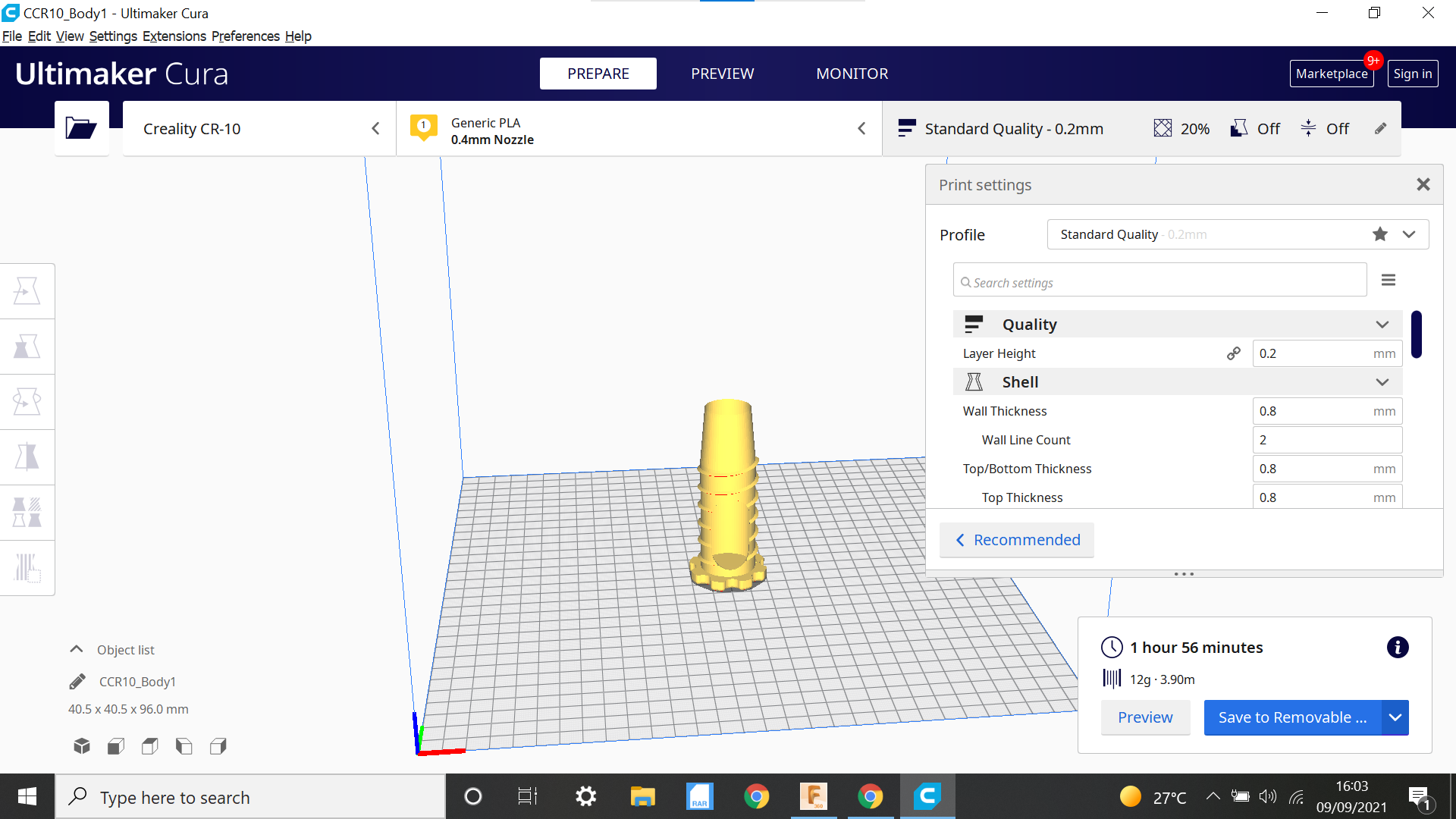Image resolution: width=1456 pixels, height=819 pixels.
Task: Switch to right side view
Action: [218, 746]
